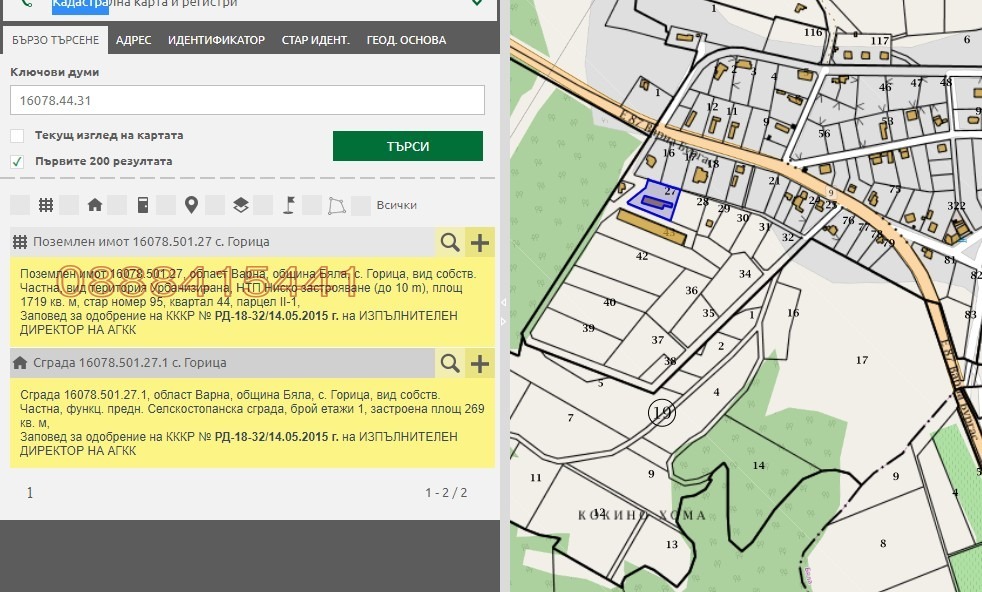Click the map pin filter icon

(x=191, y=205)
